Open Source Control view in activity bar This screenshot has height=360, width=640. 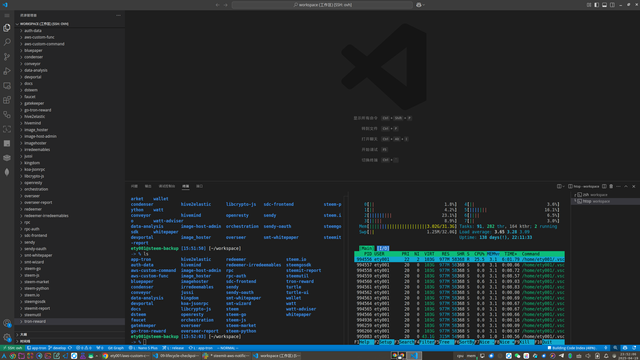coord(7,57)
